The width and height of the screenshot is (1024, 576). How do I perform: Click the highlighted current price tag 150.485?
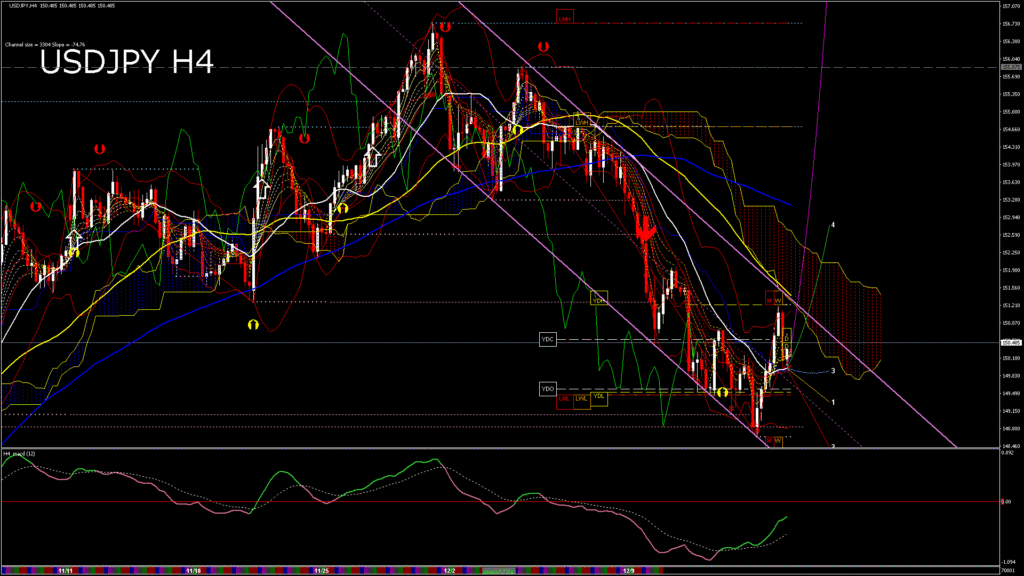coord(1010,343)
